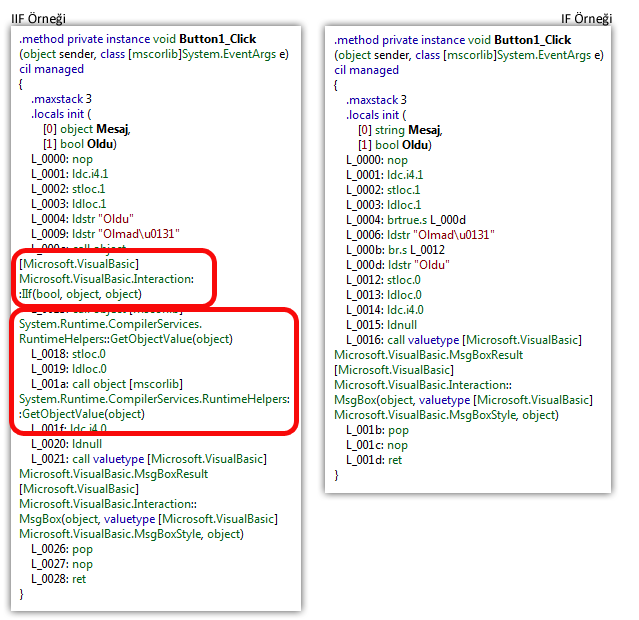Click the L_0018 stloc.0 instruction

[68, 353]
